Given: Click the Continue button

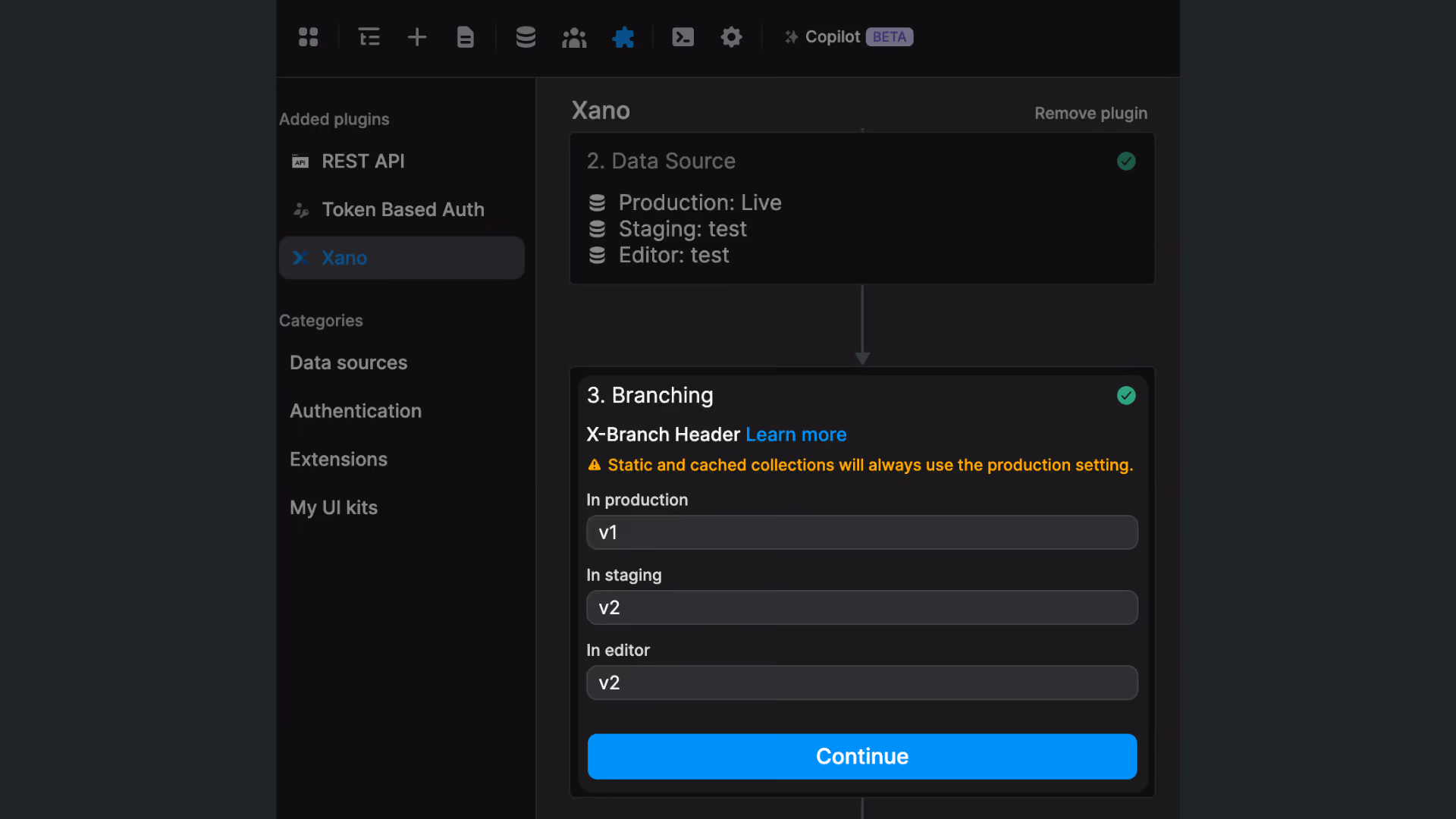Looking at the screenshot, I should pos(862,757).
